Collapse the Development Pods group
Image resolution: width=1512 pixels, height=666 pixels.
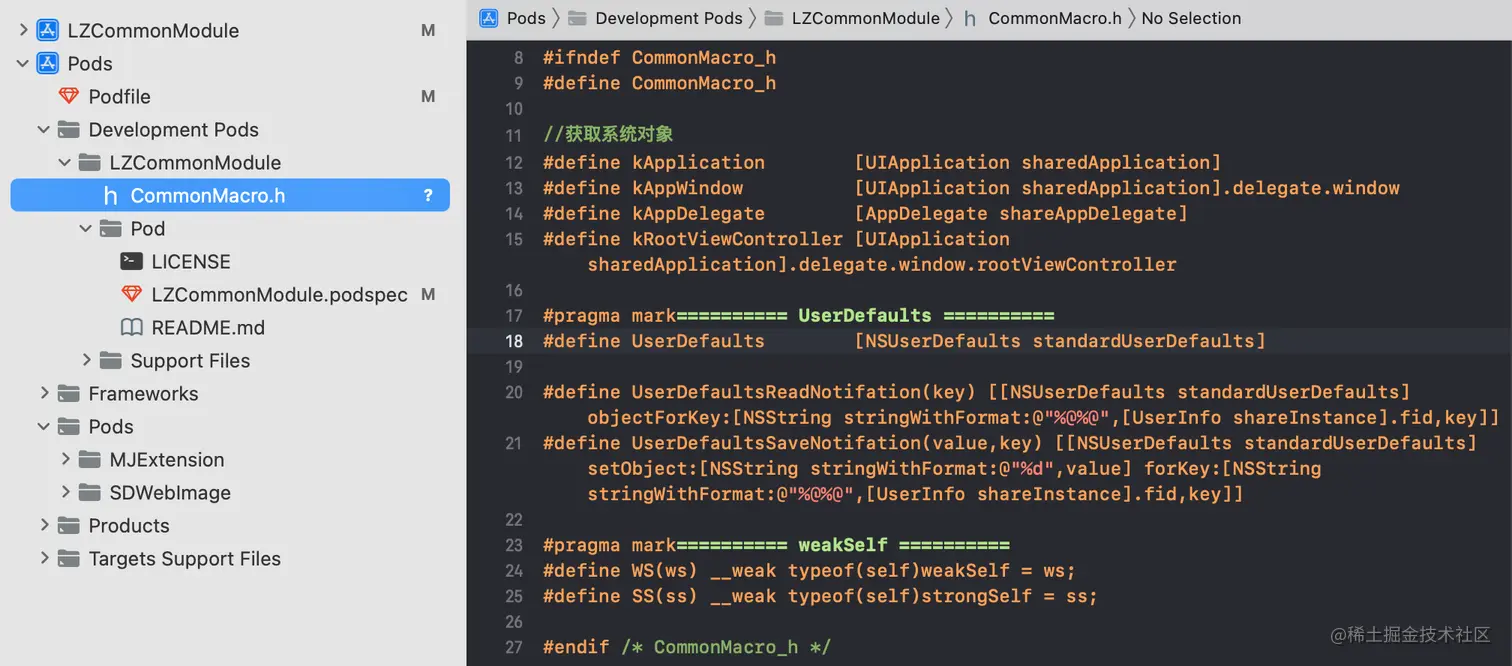[44, 129]
